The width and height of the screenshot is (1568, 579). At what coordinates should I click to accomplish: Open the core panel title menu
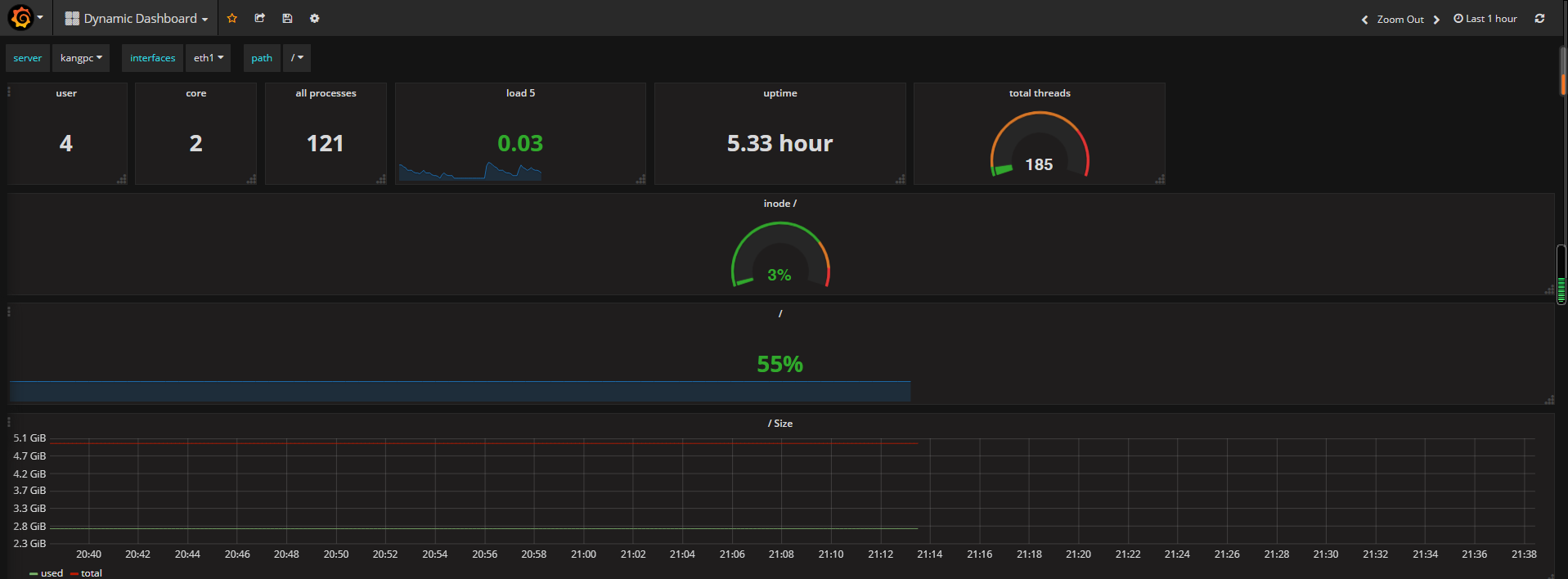click(x=196, y=93)
